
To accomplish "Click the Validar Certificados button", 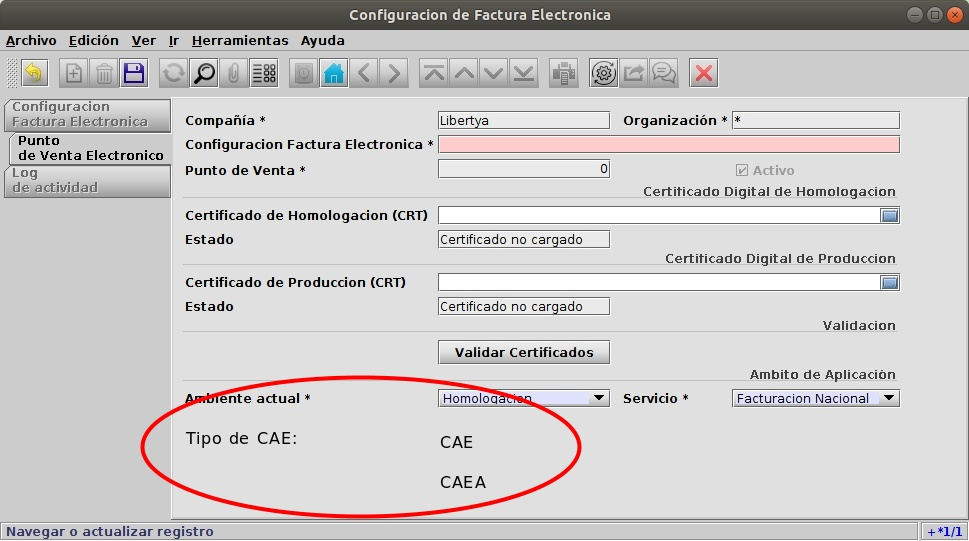I will [524, 352].
